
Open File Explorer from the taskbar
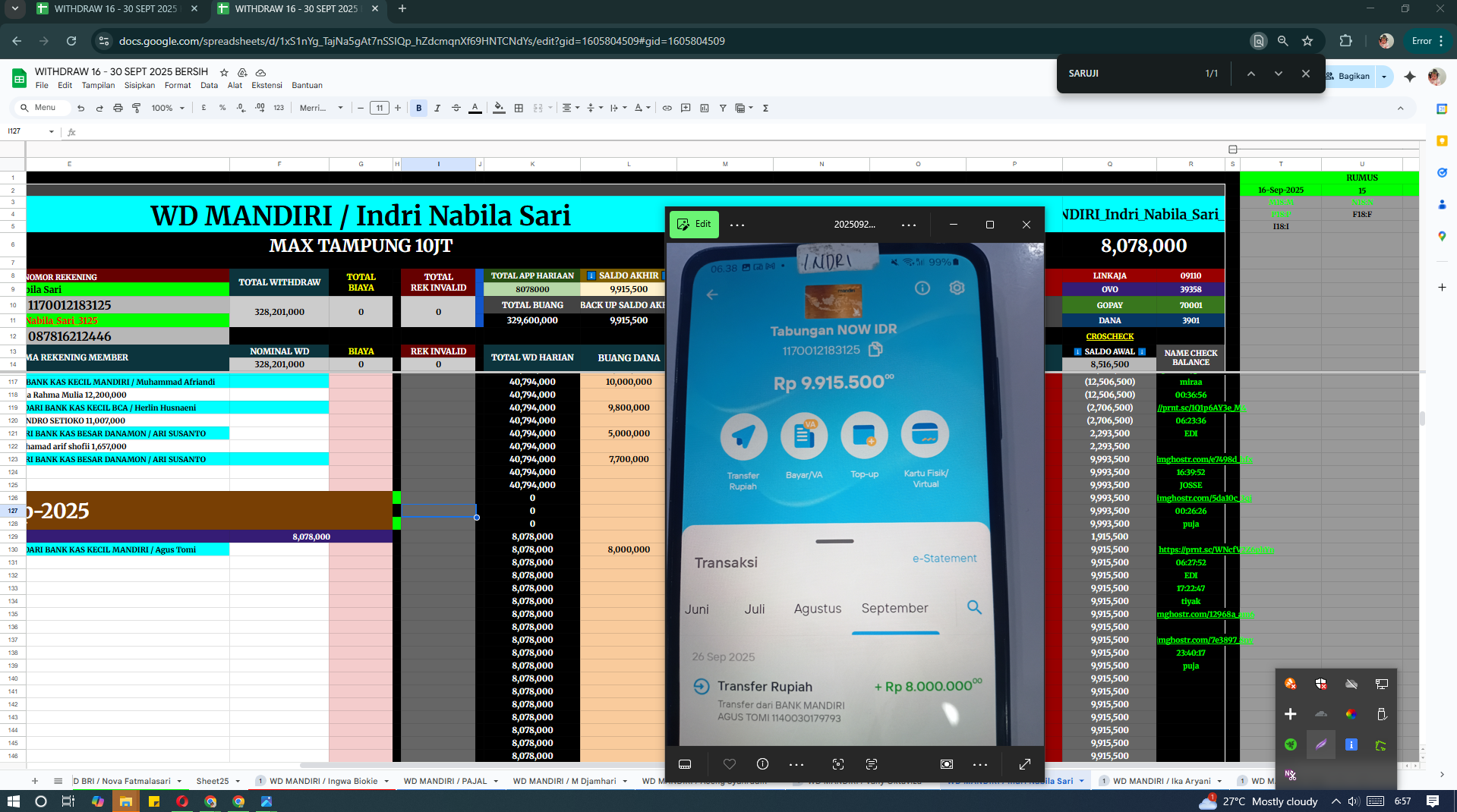click(x=125, y=801)
